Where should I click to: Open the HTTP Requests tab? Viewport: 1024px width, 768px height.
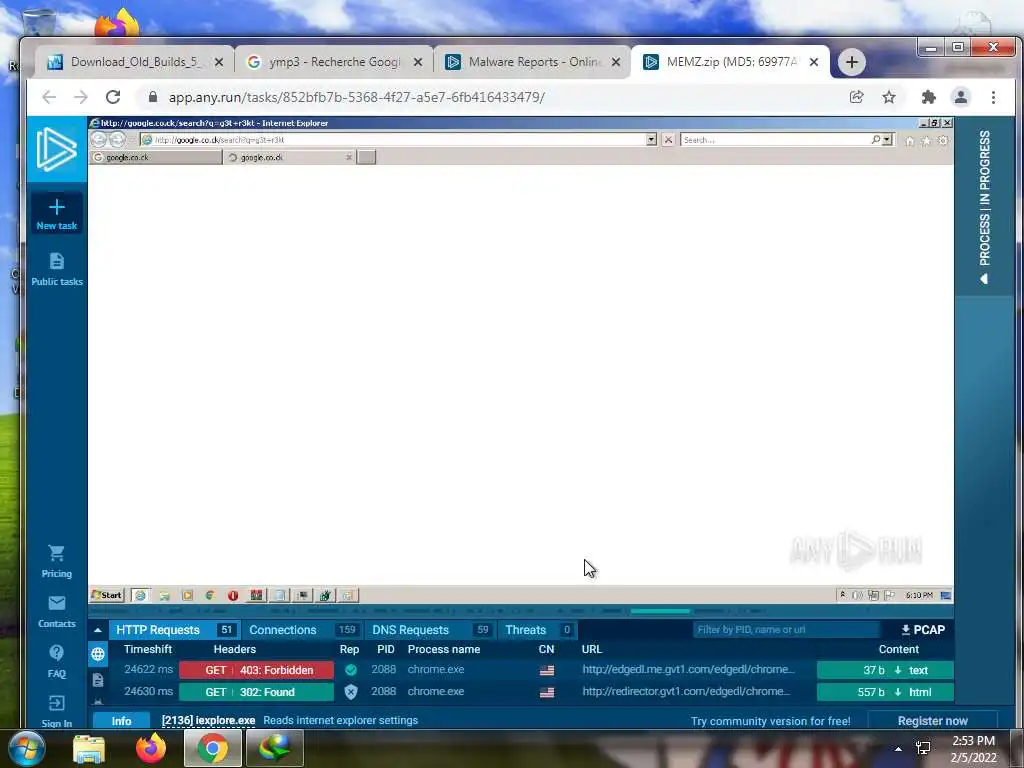tap(174, 630)
